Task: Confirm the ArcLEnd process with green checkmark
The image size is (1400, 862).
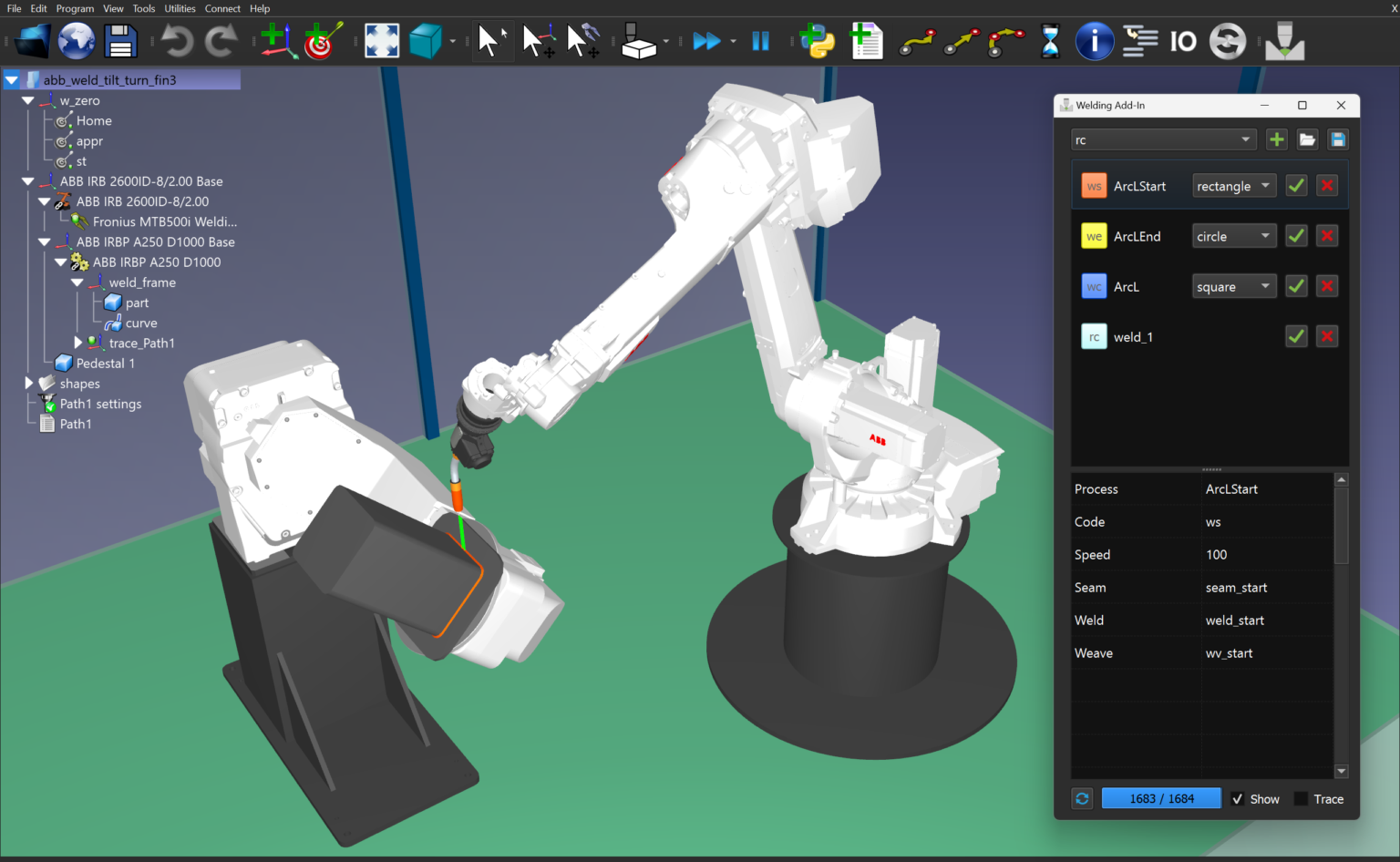Action: tap(1296, 235)
